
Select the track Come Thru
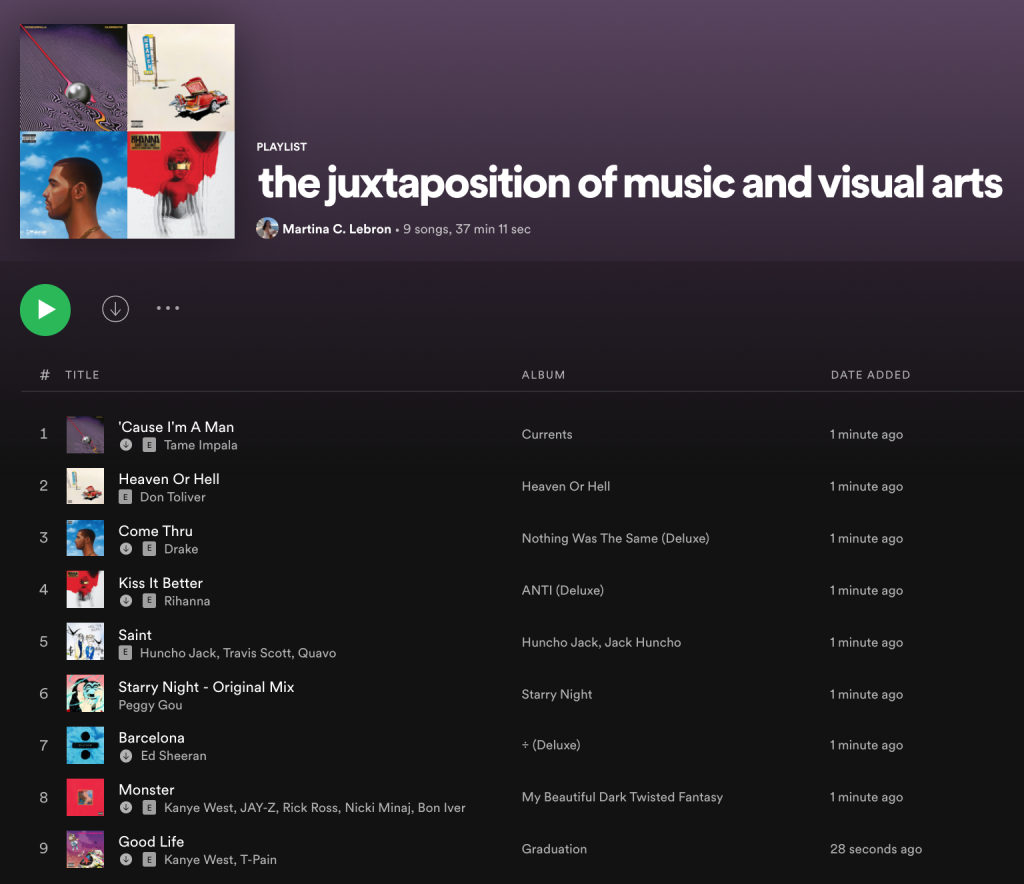pyautogui.click(x=155, y=531)
